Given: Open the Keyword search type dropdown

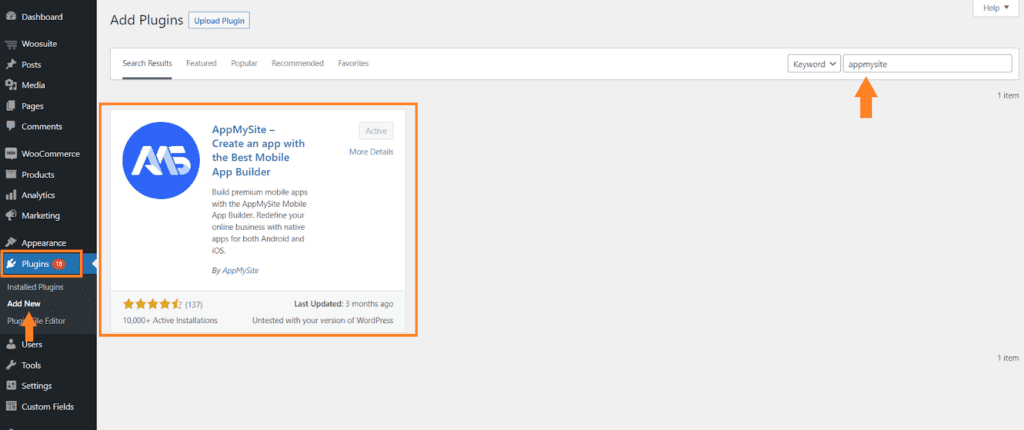Looking at the screenshot, I should click(814, 64).
